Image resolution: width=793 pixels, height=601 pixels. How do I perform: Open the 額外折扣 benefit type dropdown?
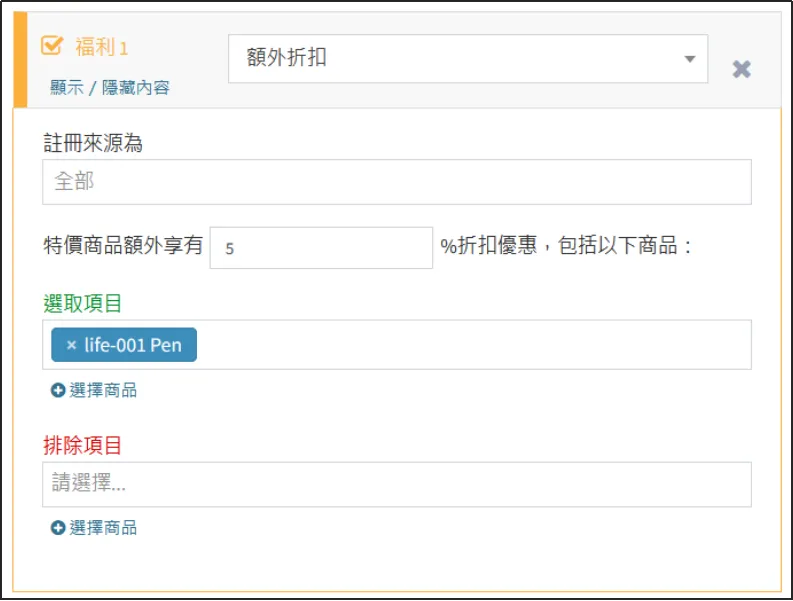455,59
